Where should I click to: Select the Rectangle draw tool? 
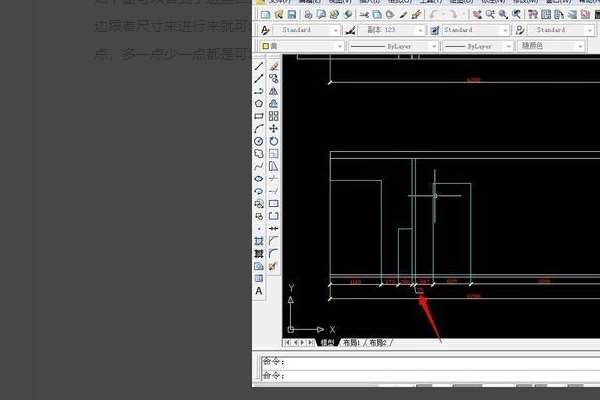pos(259,116)
